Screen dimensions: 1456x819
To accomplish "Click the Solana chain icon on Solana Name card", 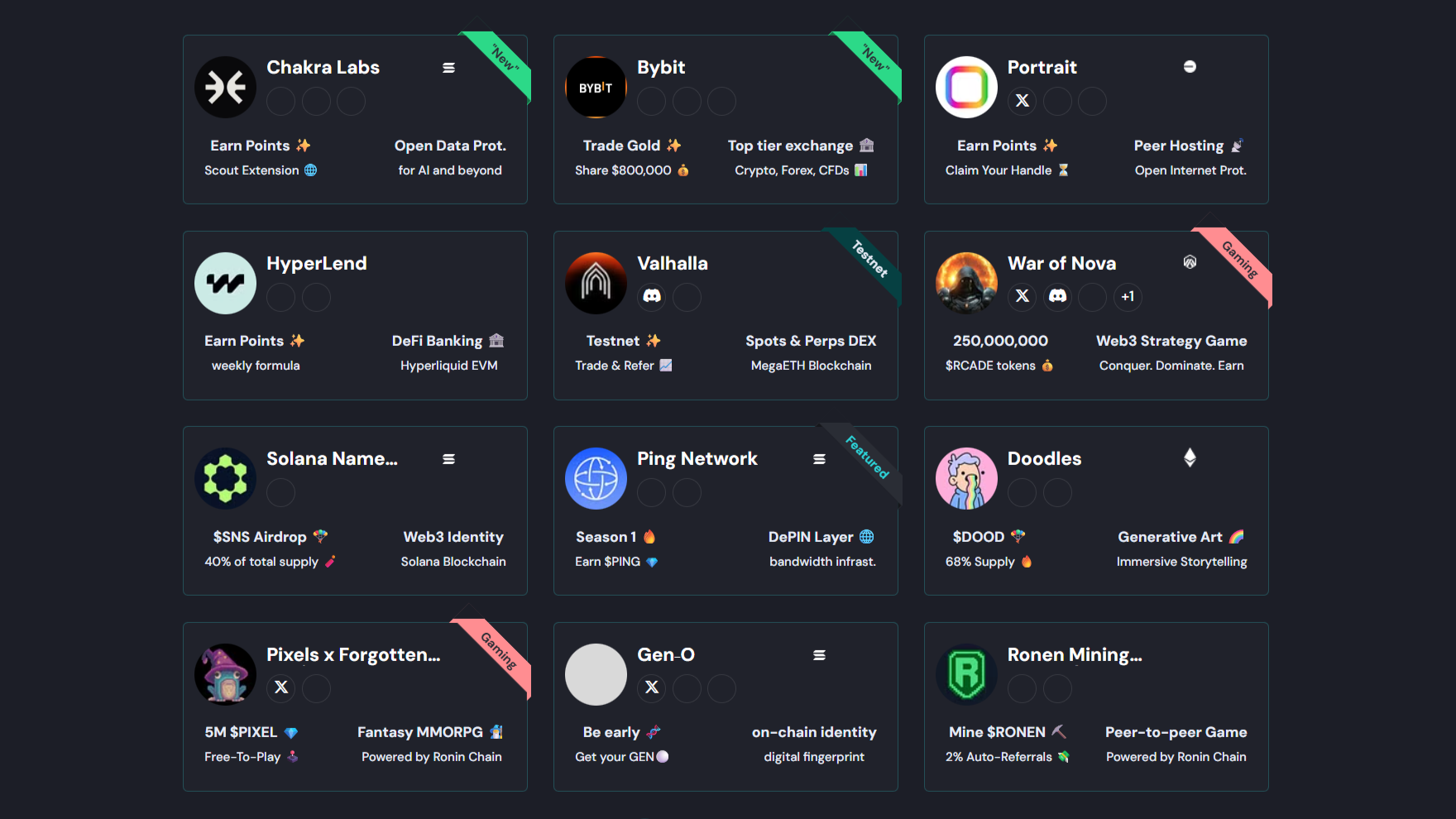I will tap(448, 459).
